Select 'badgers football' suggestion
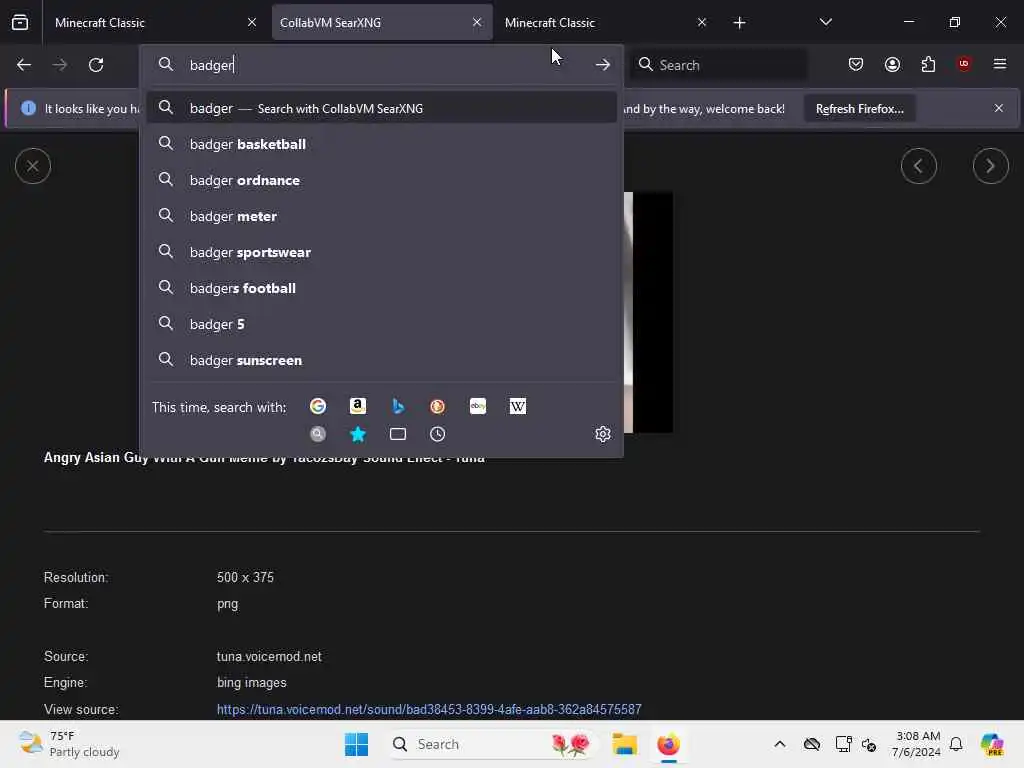 382,288
